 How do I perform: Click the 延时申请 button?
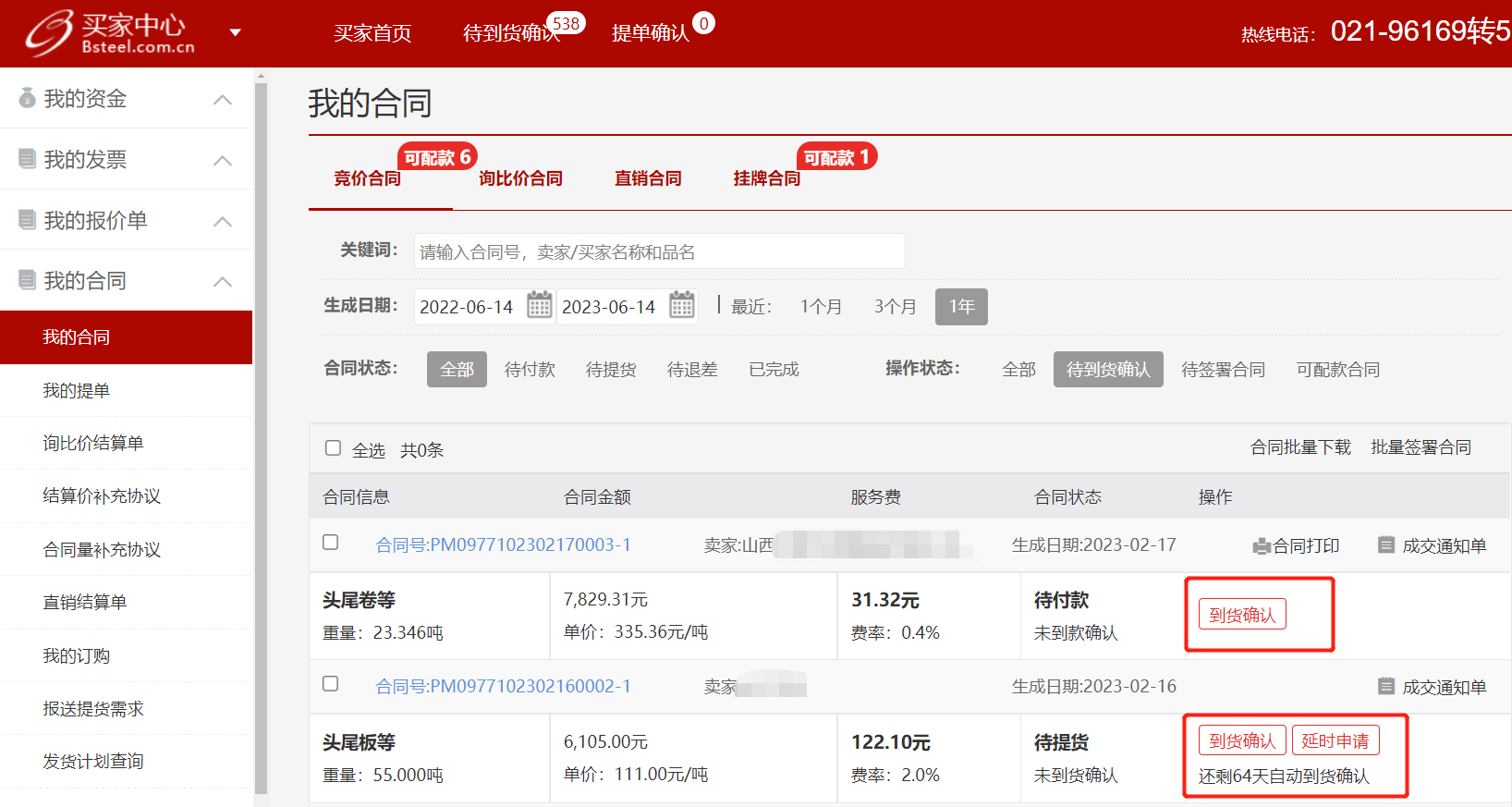tap(1335, 740)
